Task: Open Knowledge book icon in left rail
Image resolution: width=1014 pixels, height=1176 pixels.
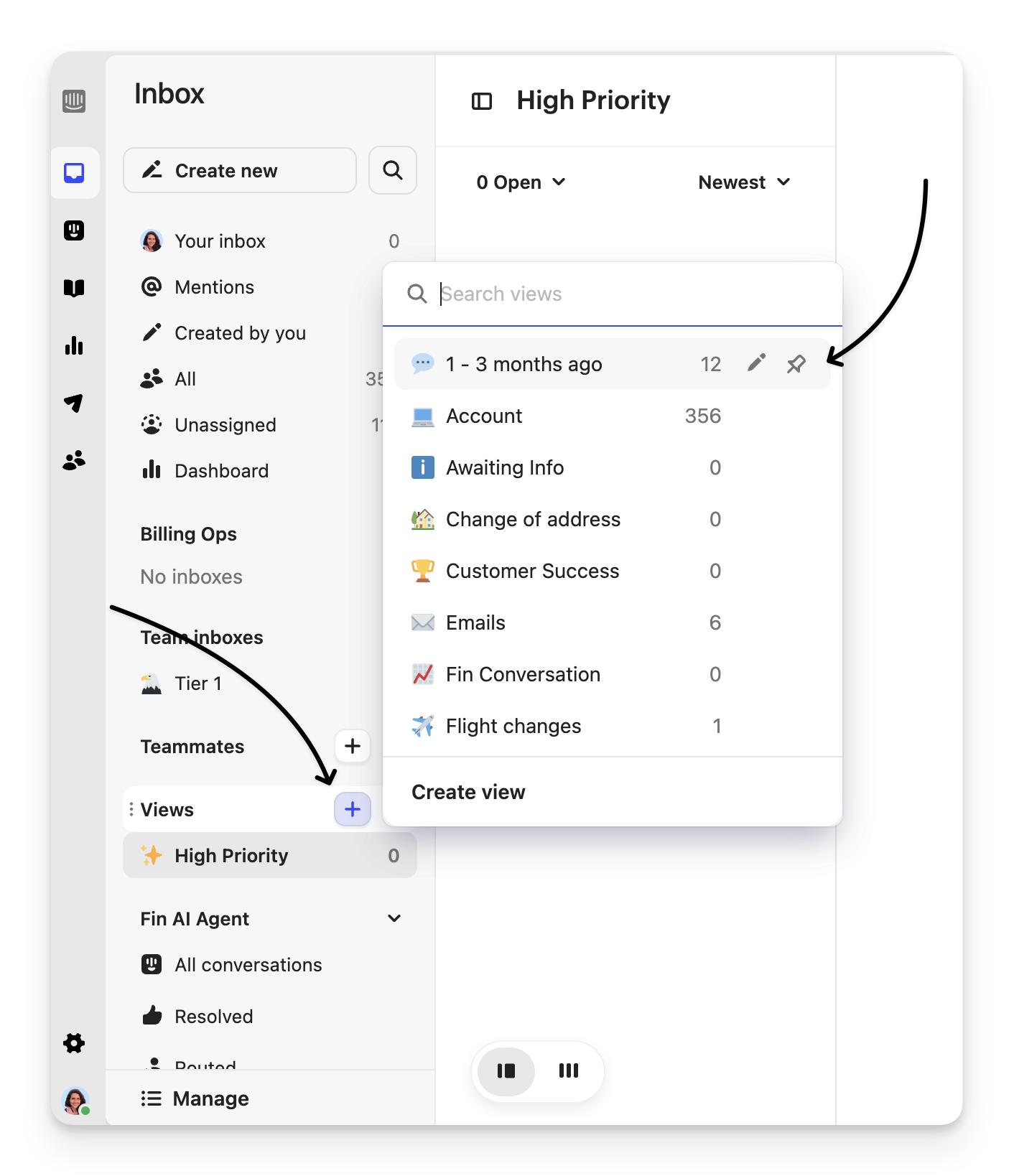Action: click(x=74, y=288)
